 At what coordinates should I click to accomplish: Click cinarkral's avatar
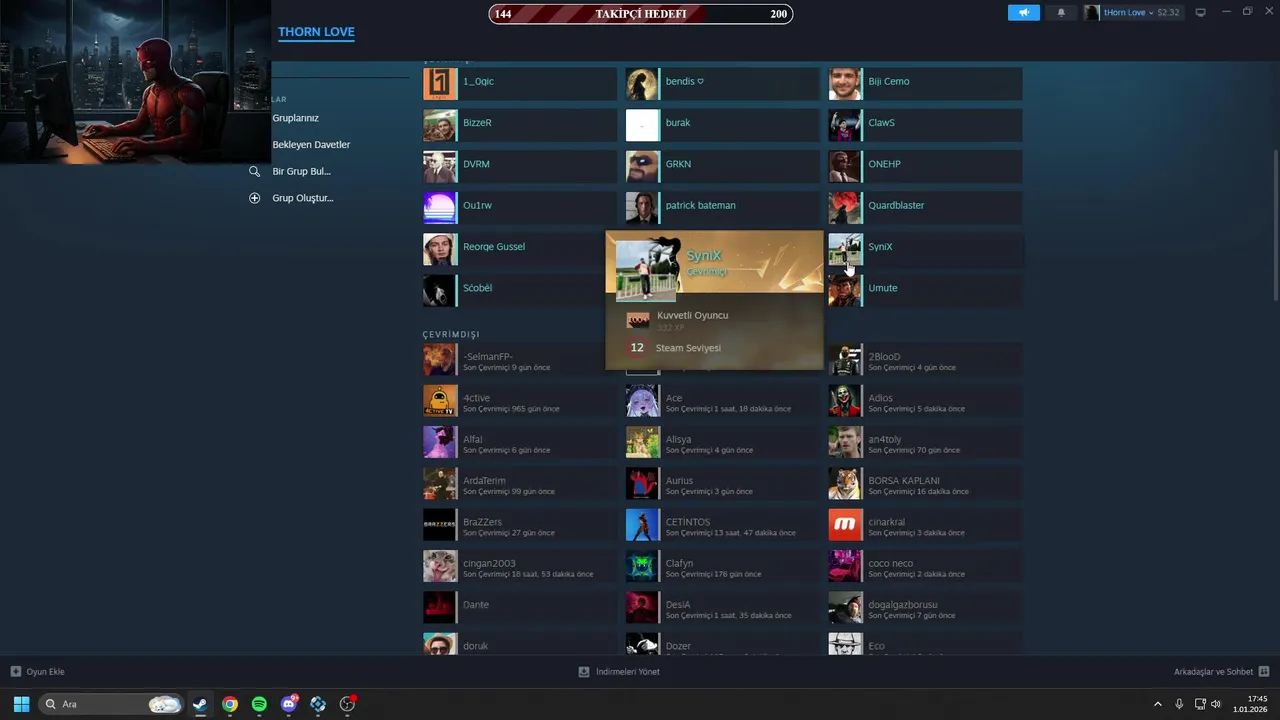845,525
